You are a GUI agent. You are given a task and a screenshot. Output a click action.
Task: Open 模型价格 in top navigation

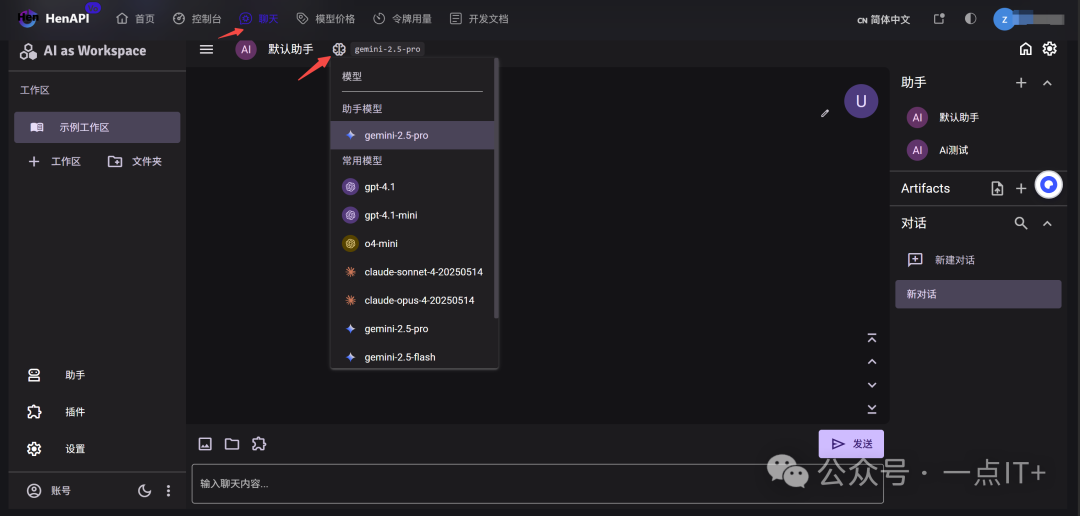click(x=326, y=19)
